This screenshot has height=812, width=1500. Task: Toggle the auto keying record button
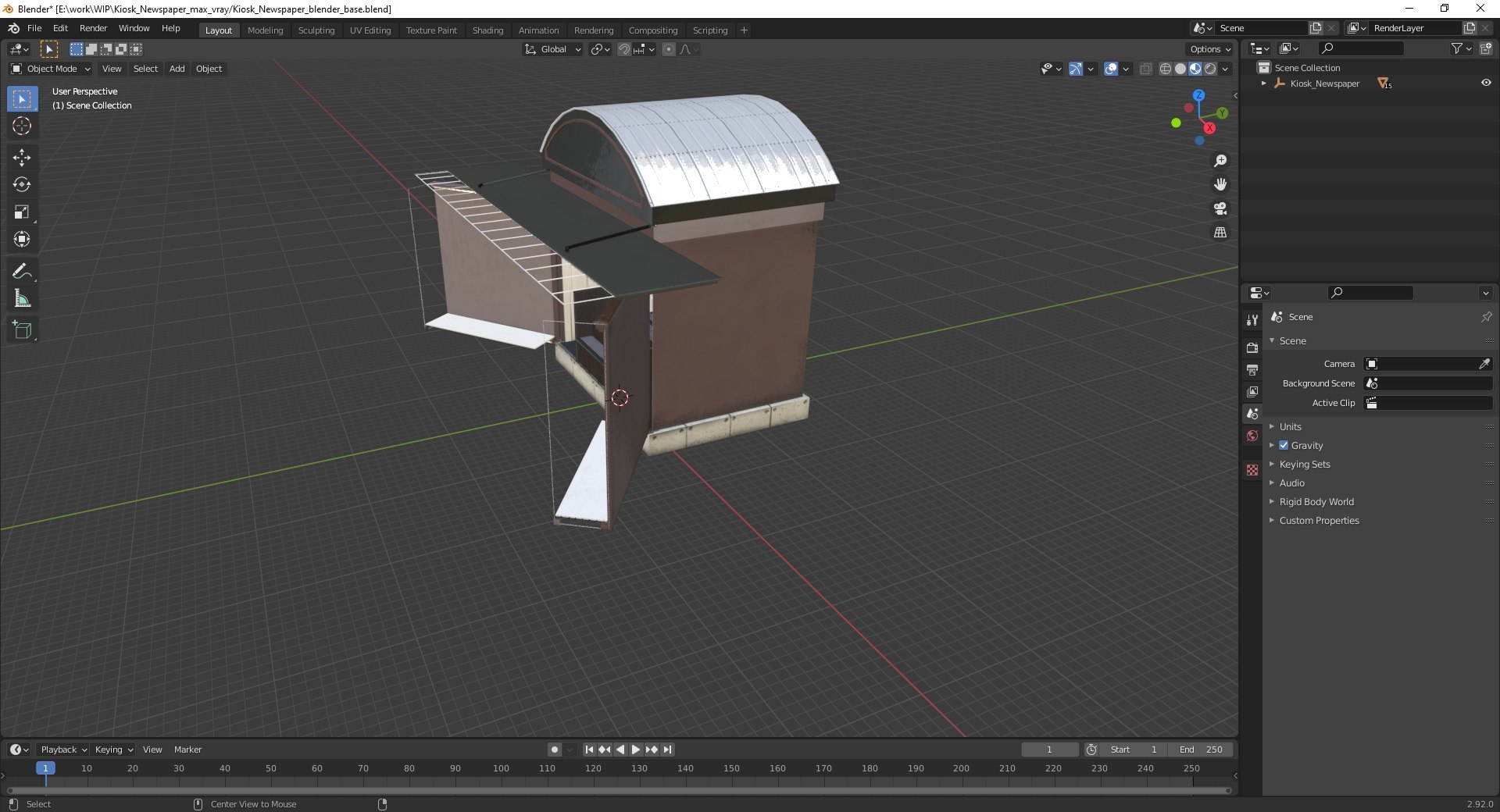[x=555, y=750]
